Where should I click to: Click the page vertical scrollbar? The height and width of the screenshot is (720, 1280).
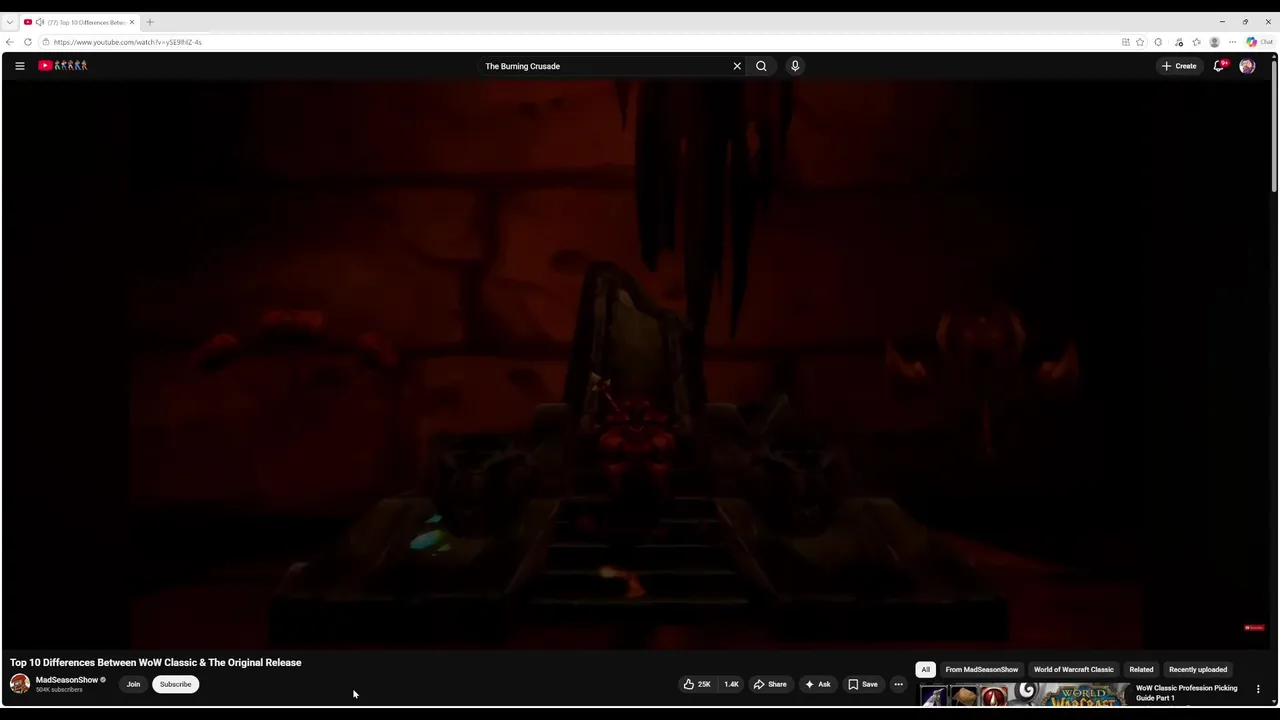[x=1274, y=125]
